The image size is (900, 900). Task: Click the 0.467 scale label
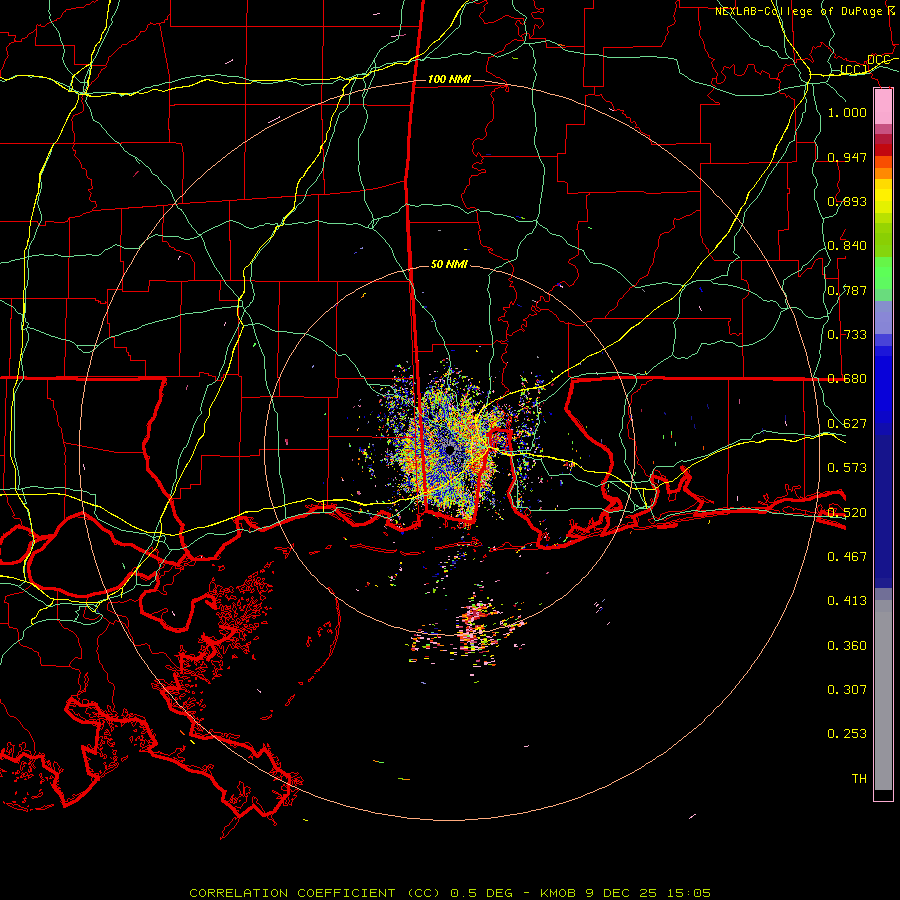847,557
